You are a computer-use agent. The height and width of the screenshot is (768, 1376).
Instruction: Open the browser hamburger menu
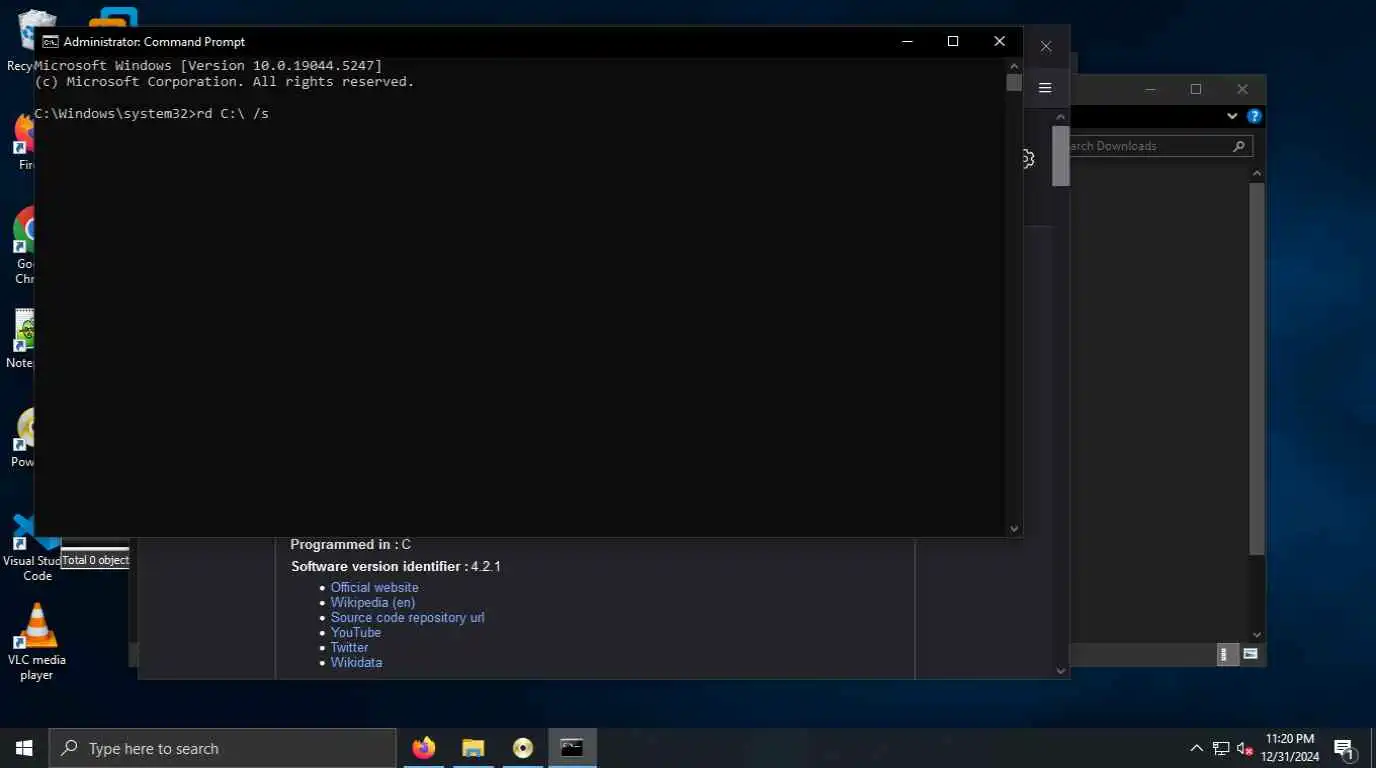tap(1045, 88)
